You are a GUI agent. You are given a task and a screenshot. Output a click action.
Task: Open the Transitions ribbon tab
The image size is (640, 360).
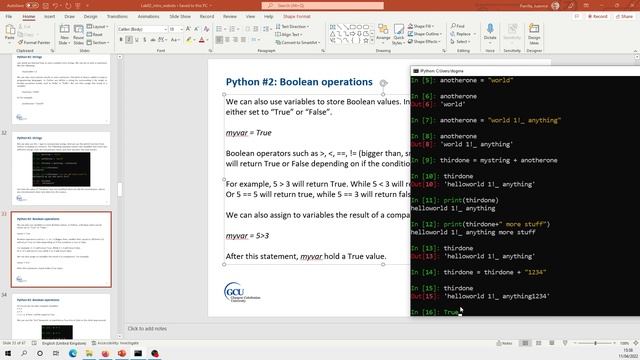[117, 16]
